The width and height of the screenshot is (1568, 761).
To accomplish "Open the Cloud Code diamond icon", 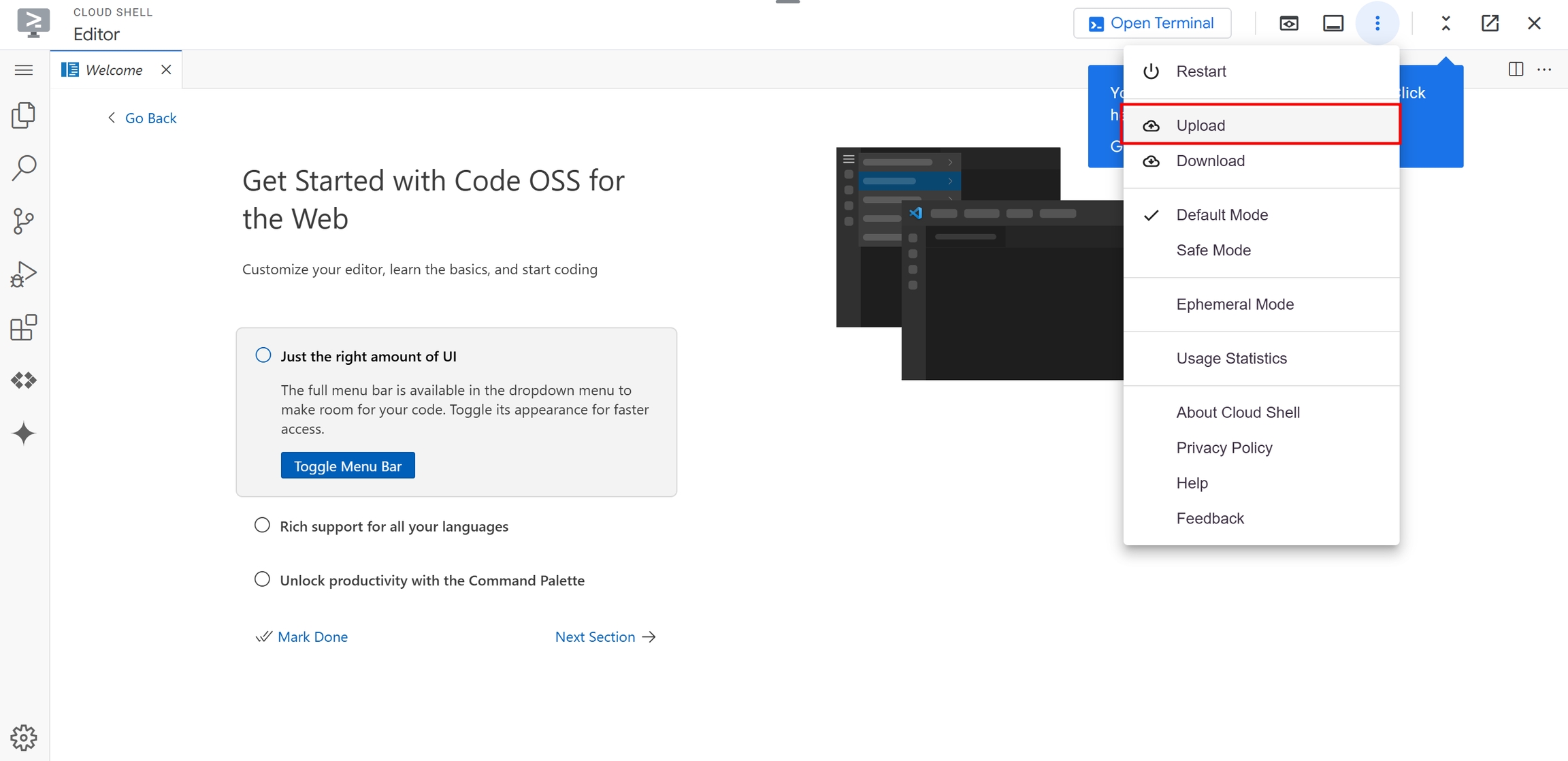I will tap(24, 380).
